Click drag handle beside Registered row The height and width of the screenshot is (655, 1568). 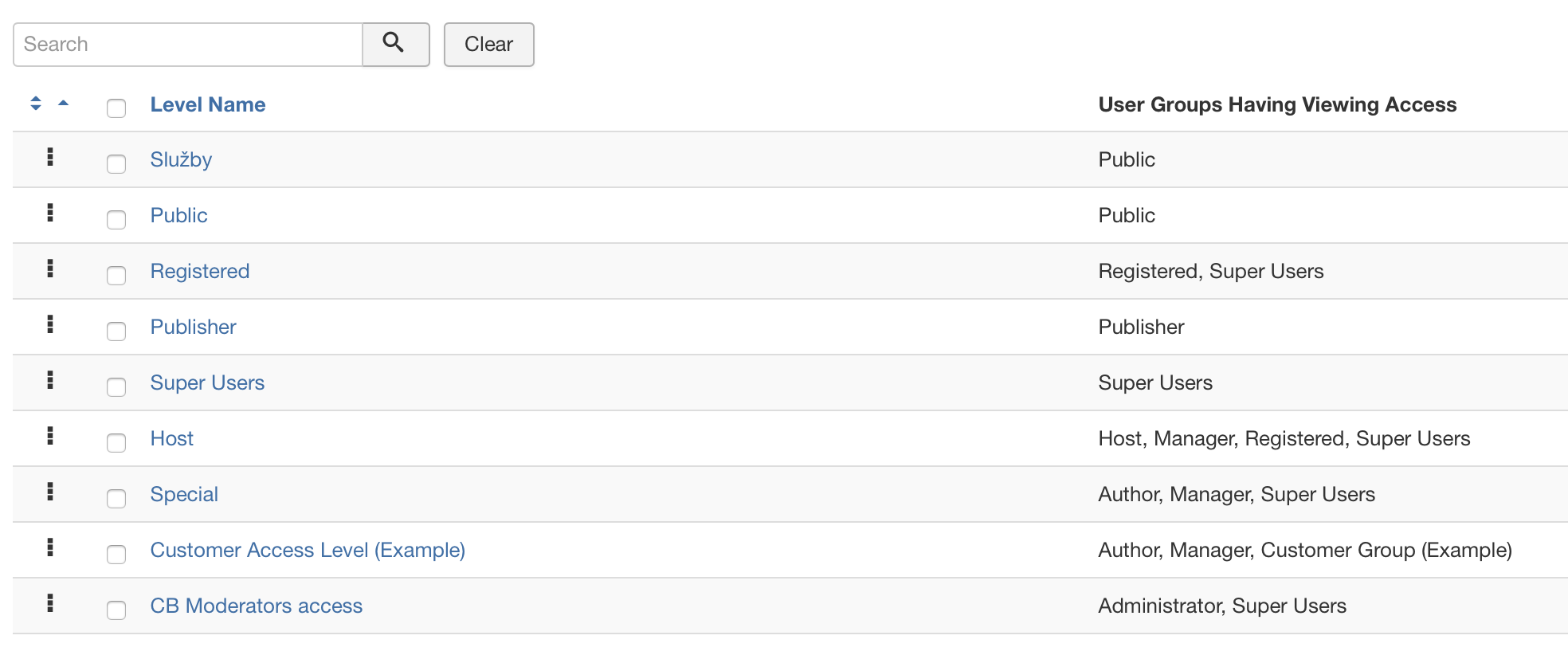coord(50,269)
